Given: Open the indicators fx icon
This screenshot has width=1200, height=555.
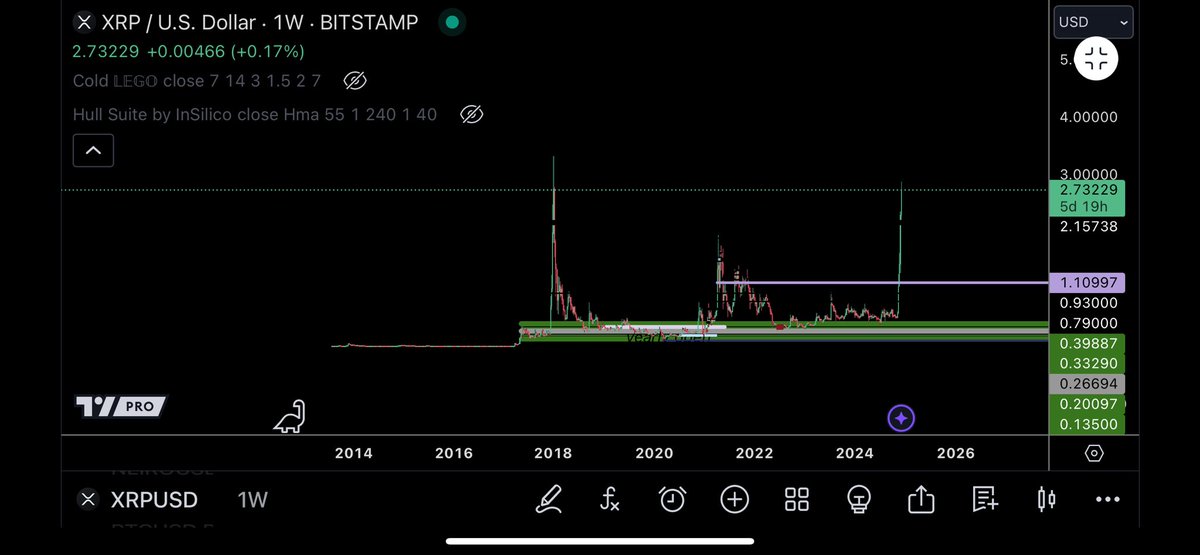Looking at the screenshot, I should (610, 498).
